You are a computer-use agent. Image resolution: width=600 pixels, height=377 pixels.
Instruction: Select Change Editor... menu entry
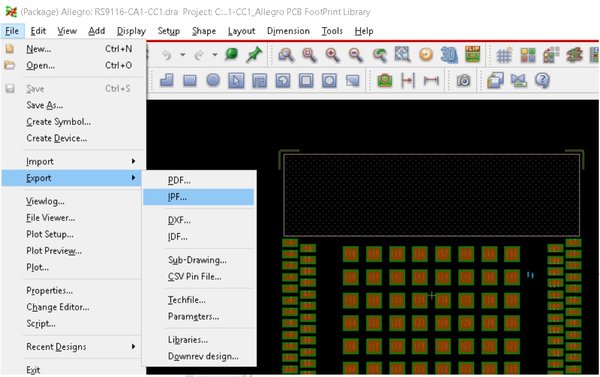73,307
